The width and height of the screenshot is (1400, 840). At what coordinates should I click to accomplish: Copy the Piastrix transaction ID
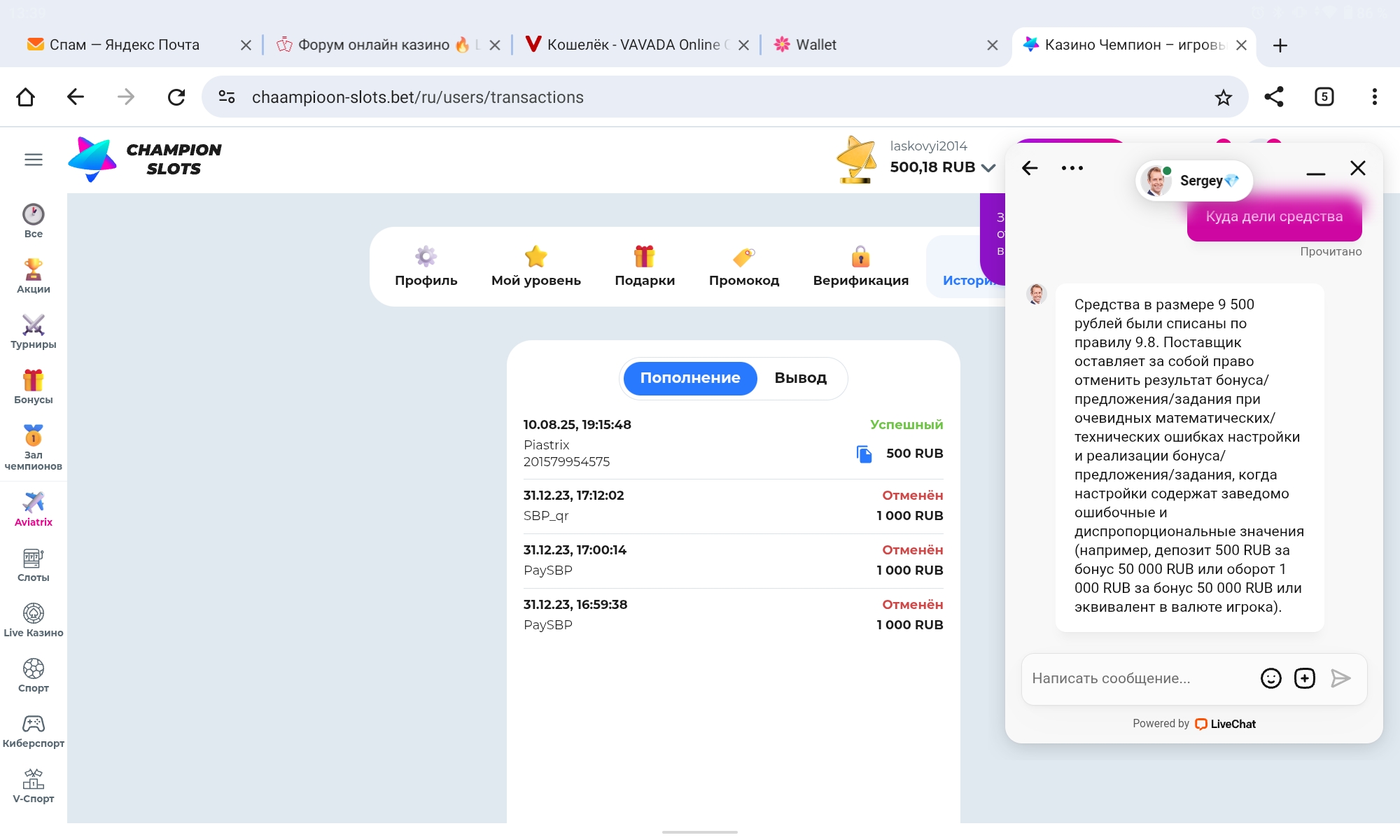864,454
